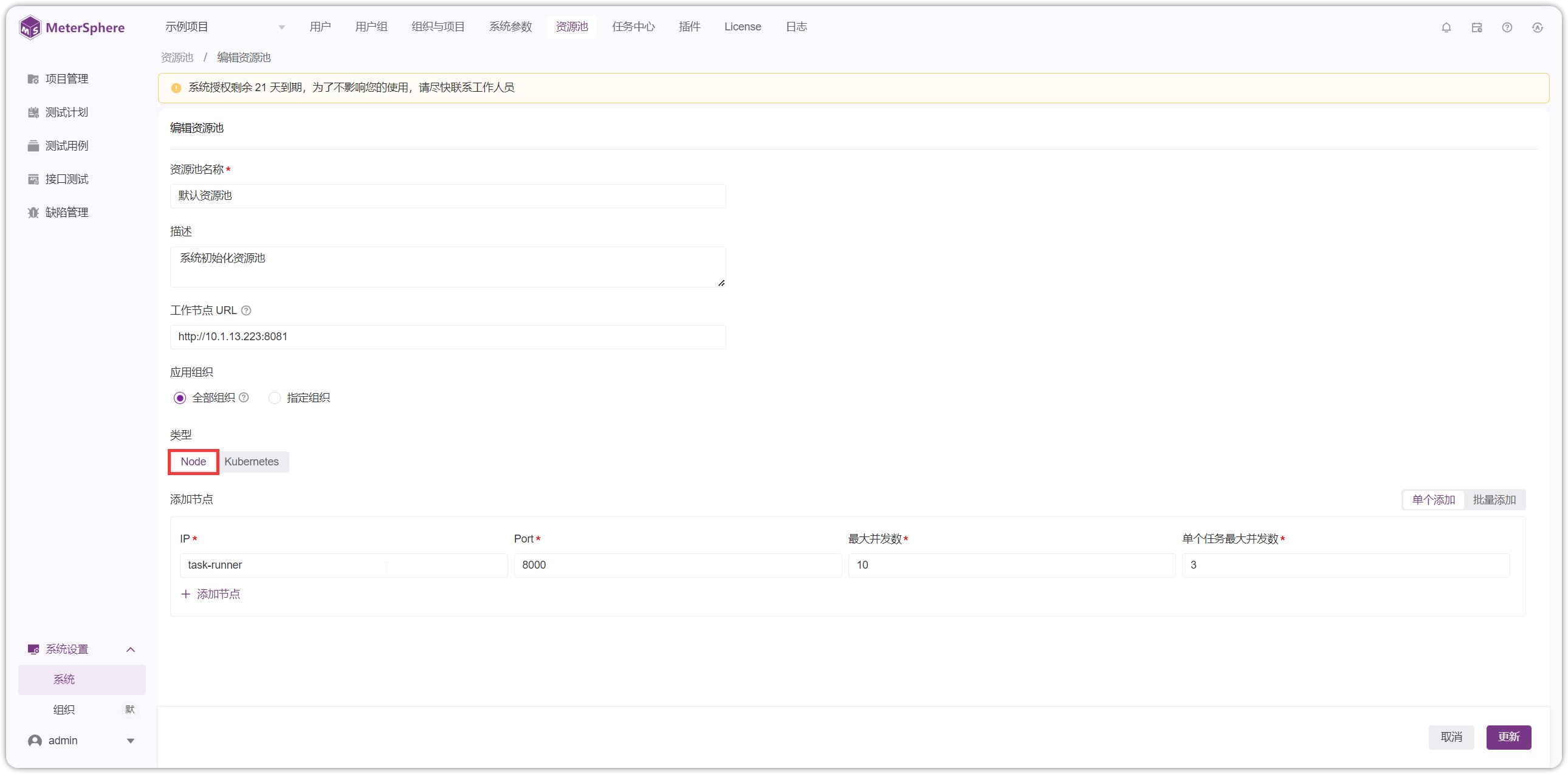This screenshot has height=774, width=1568.
Task: Click the bug management sidebar icon
Action: point(33,213)
